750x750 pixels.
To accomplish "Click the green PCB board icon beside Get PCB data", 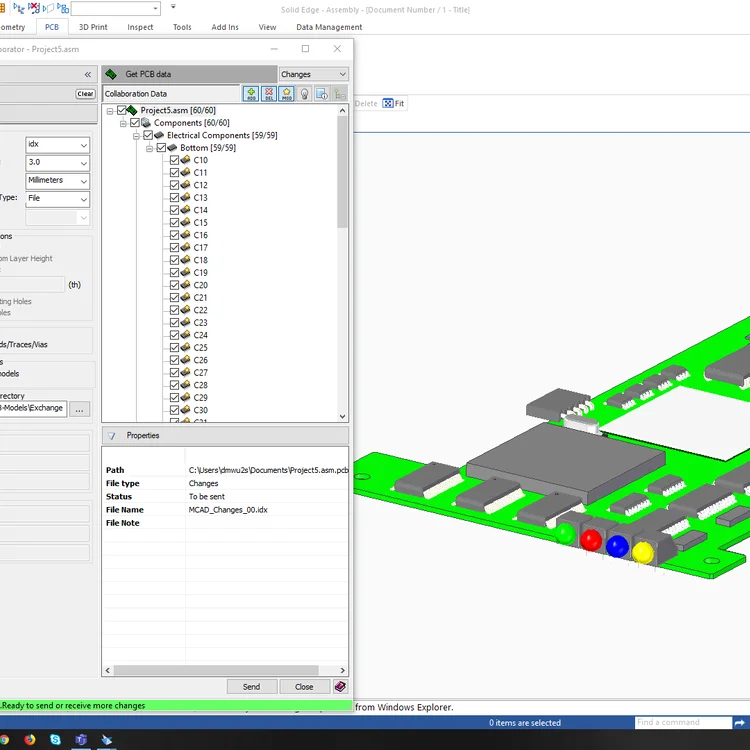I will 111,74.
